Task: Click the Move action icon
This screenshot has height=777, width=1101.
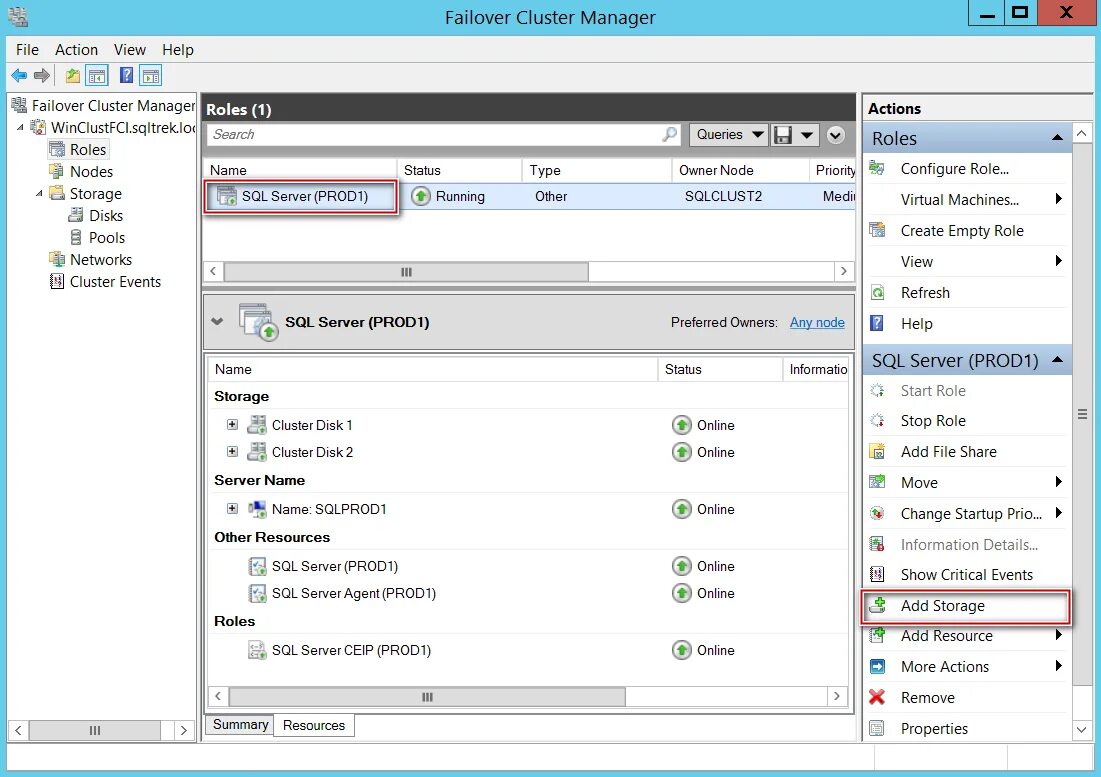Action: point(877,482)
